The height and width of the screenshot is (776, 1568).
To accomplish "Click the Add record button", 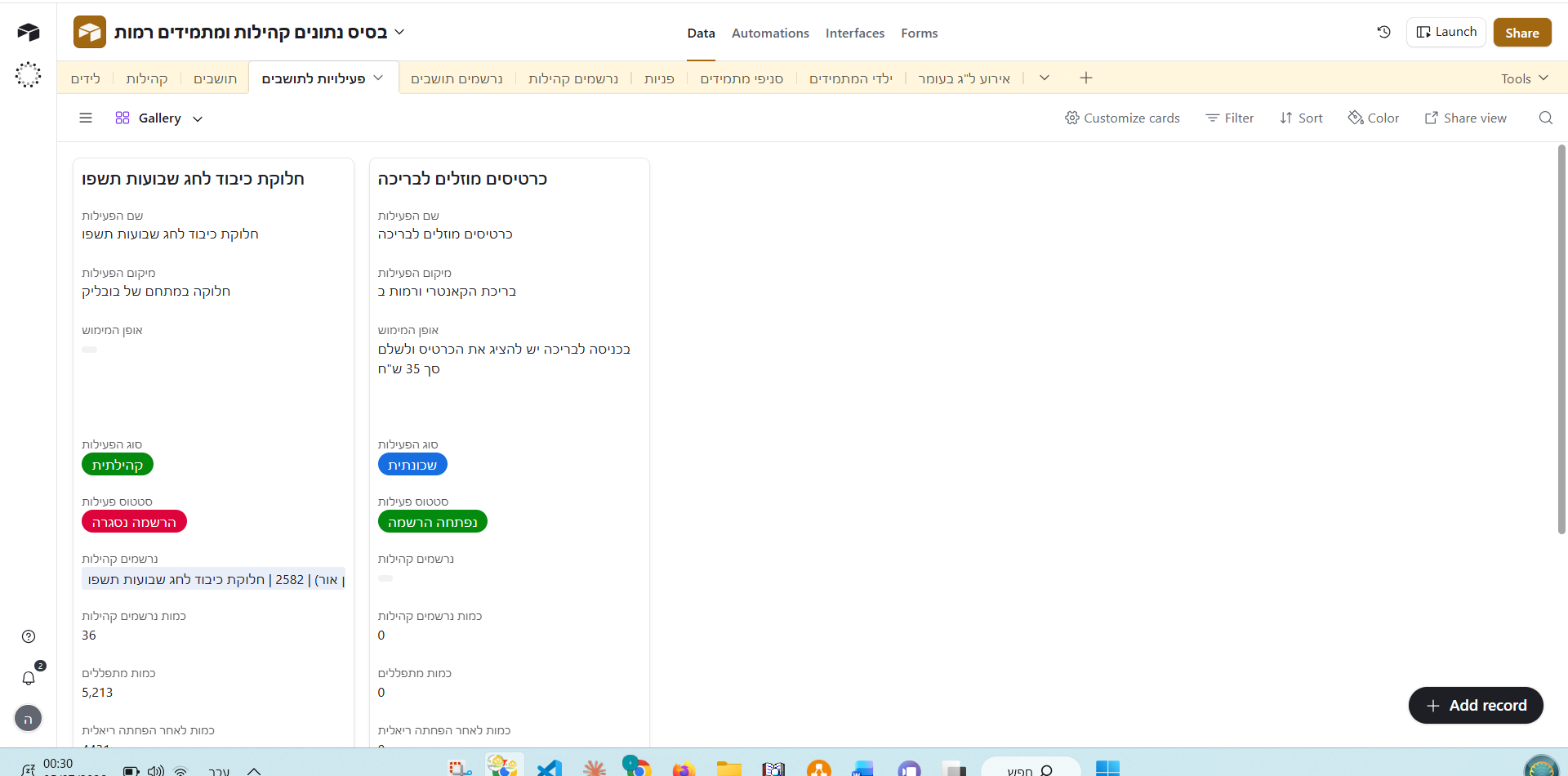I will click(1476, 705).
